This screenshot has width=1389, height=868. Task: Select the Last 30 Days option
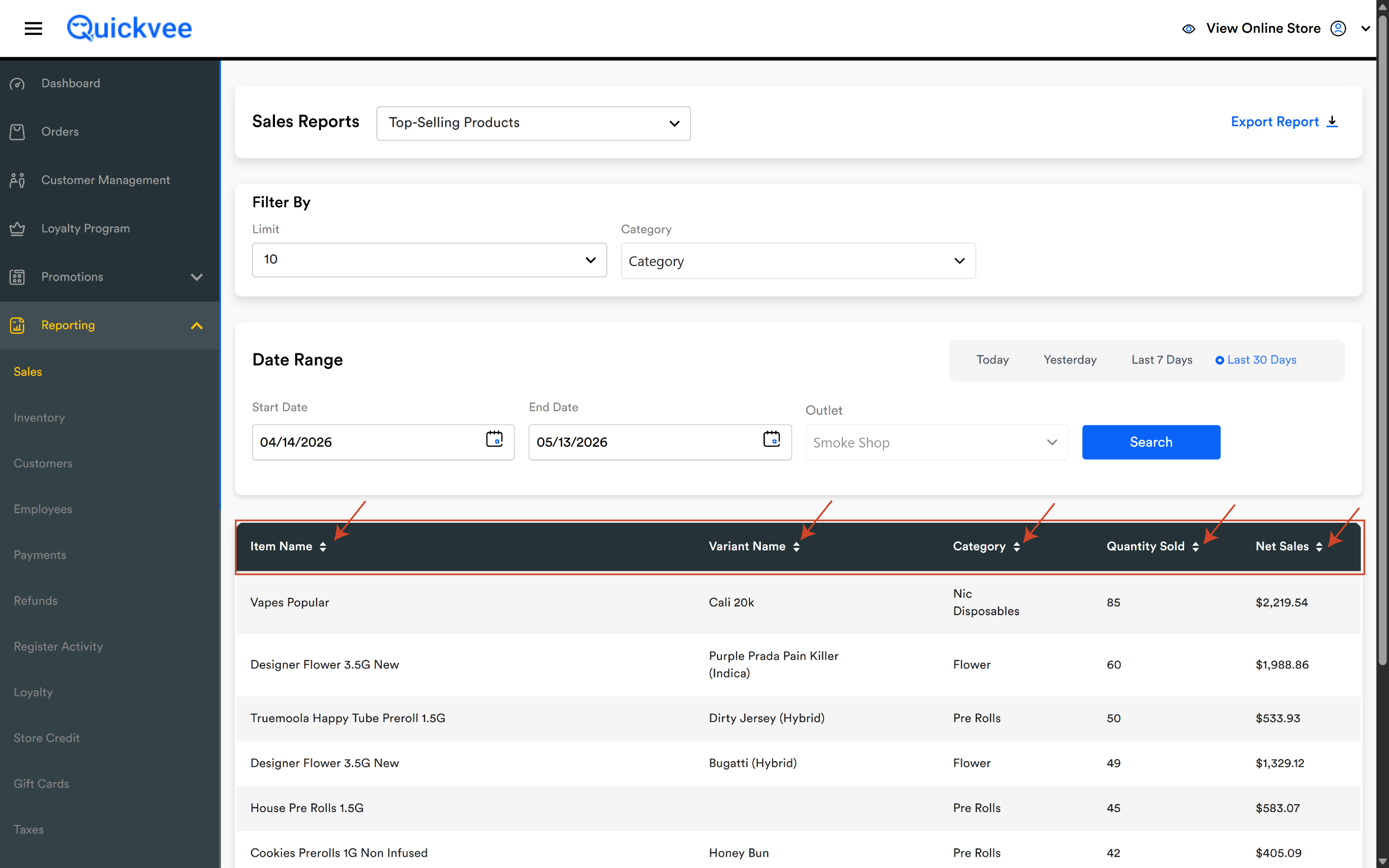pos(1256,360)
